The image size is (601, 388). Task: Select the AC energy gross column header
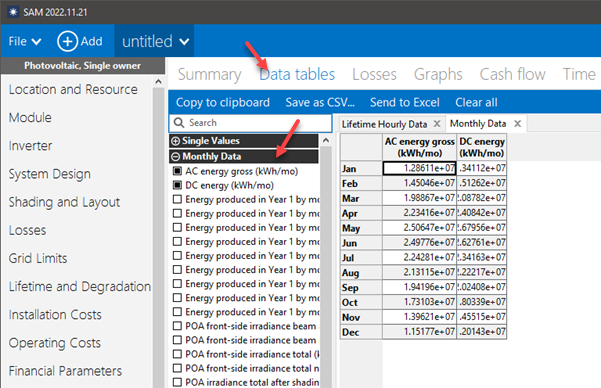420,147
